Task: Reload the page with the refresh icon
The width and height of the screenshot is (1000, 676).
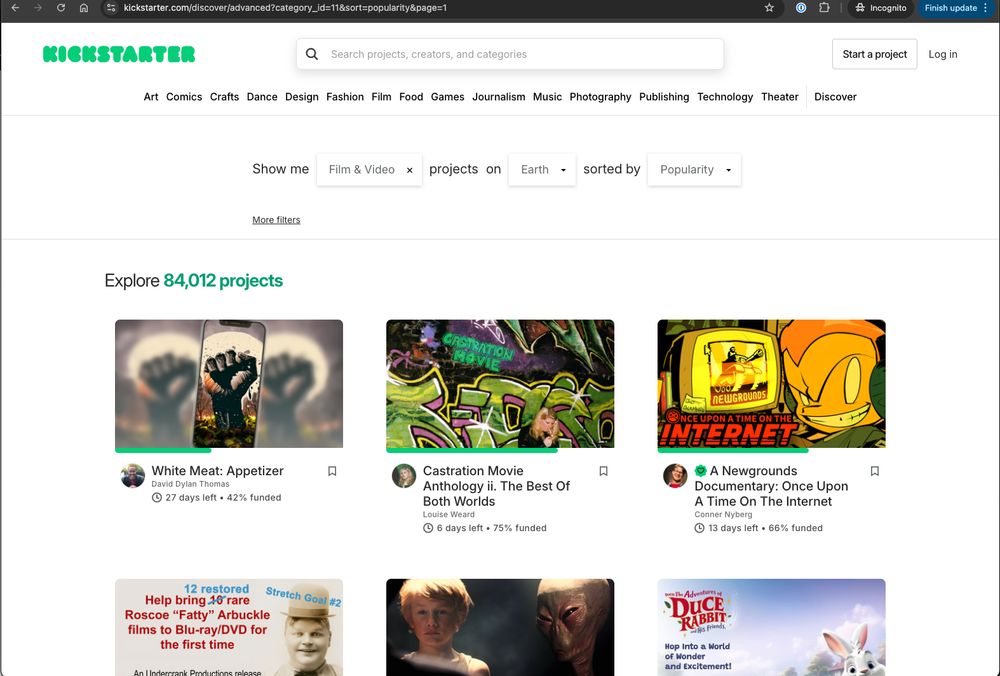Action: pyautogui.click(x=61, y=8)
